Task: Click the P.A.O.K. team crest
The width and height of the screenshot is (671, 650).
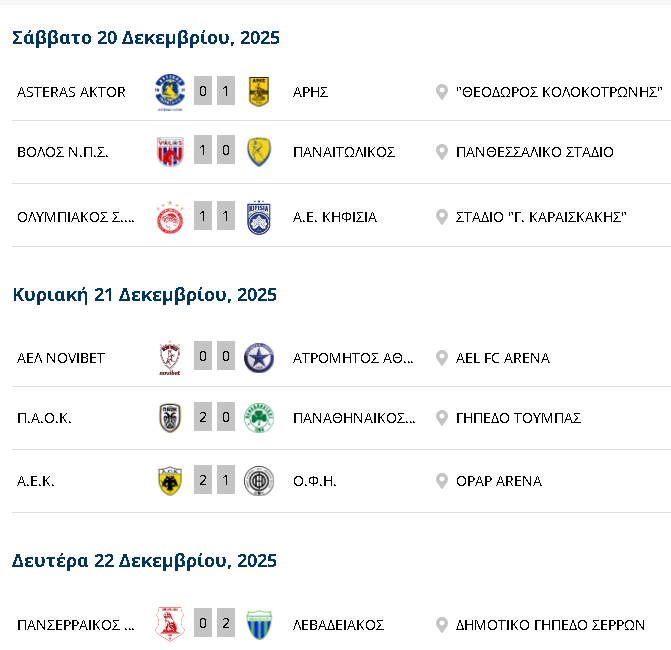Action: tap(170, 418)
